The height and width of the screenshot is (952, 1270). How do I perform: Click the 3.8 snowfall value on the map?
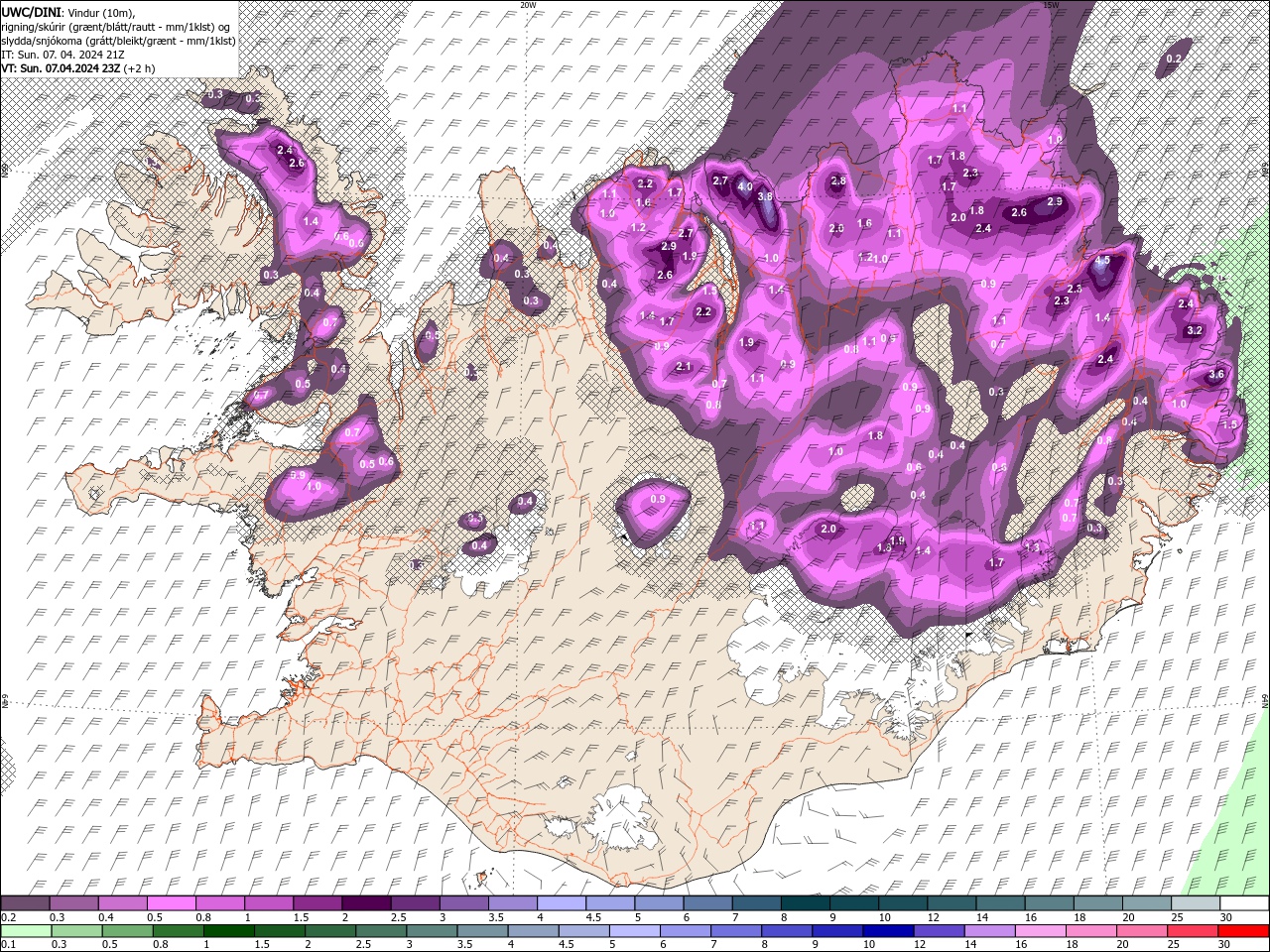[x=765, y=196]
